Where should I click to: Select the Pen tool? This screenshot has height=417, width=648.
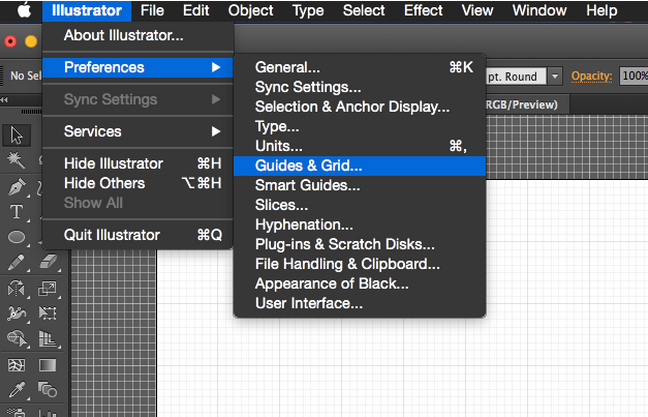tap(17, 187)
